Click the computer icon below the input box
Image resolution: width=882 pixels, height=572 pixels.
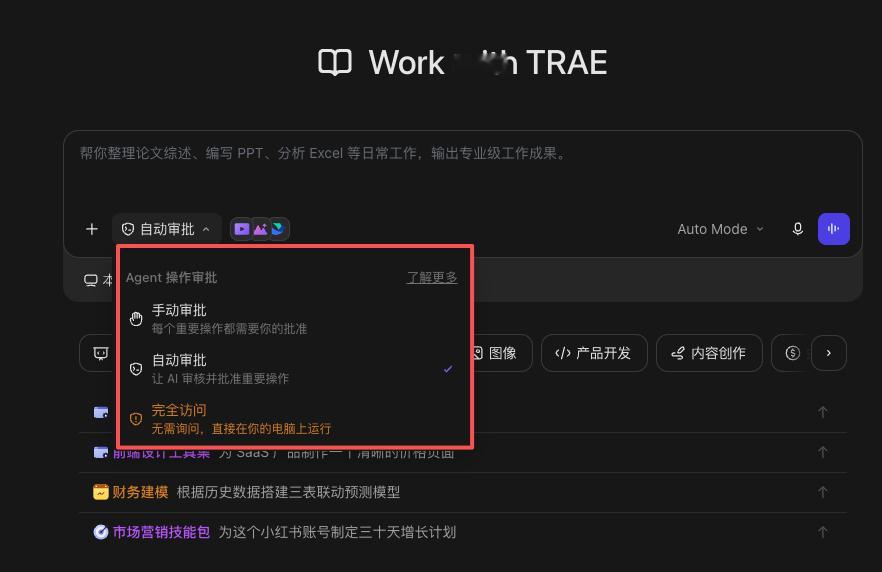click(x=91, y=280)
